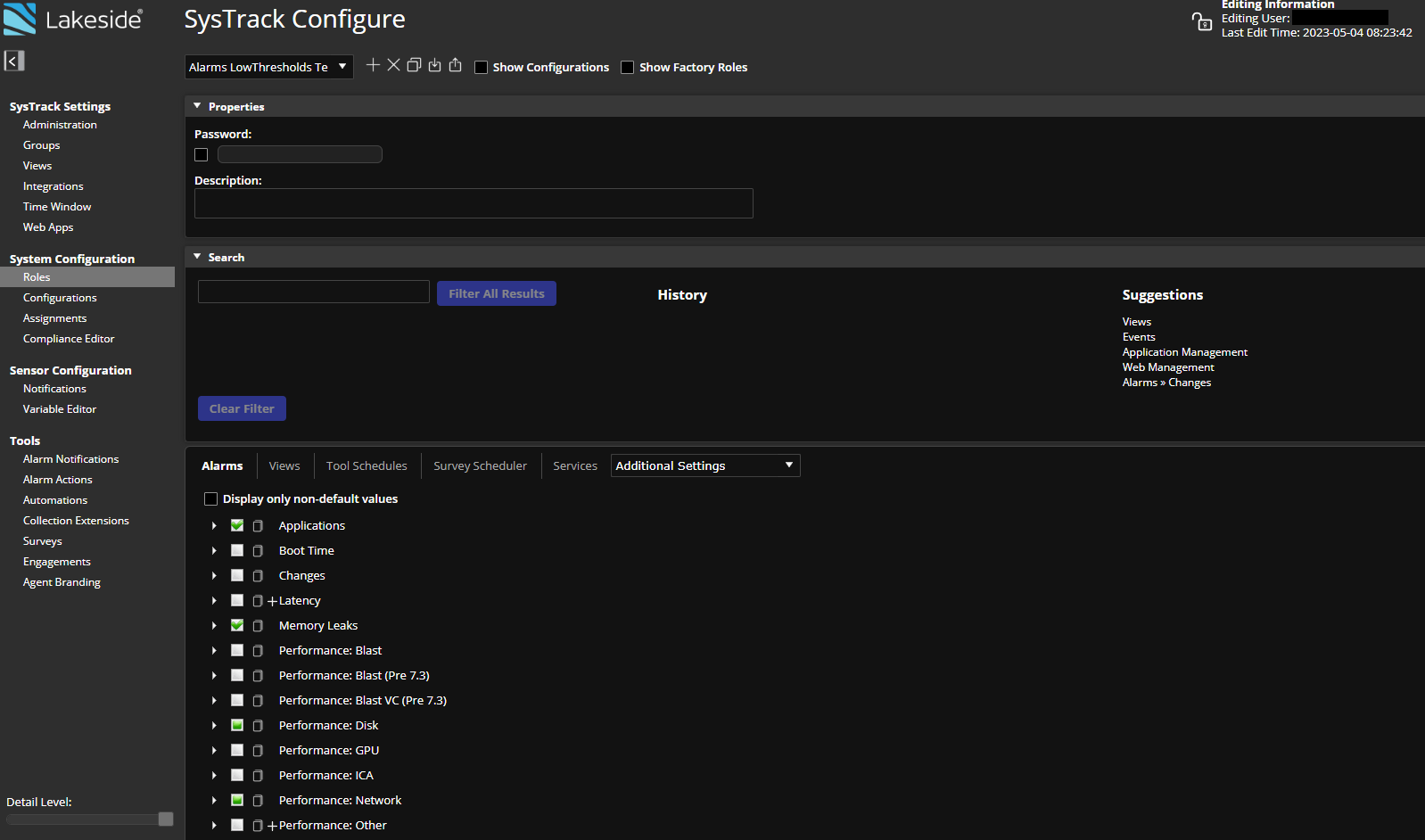This screenshot has width=1425, height=840.
Task: Click the copy icon on the Latency row
Action: coord(258,601)
